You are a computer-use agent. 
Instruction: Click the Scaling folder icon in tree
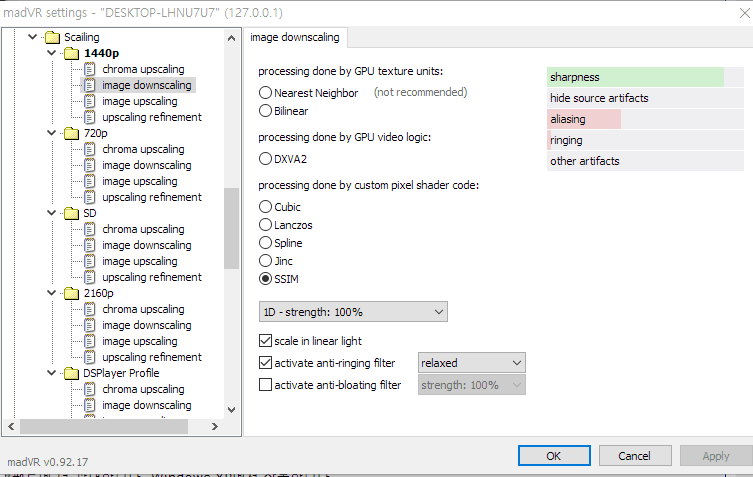51,37
